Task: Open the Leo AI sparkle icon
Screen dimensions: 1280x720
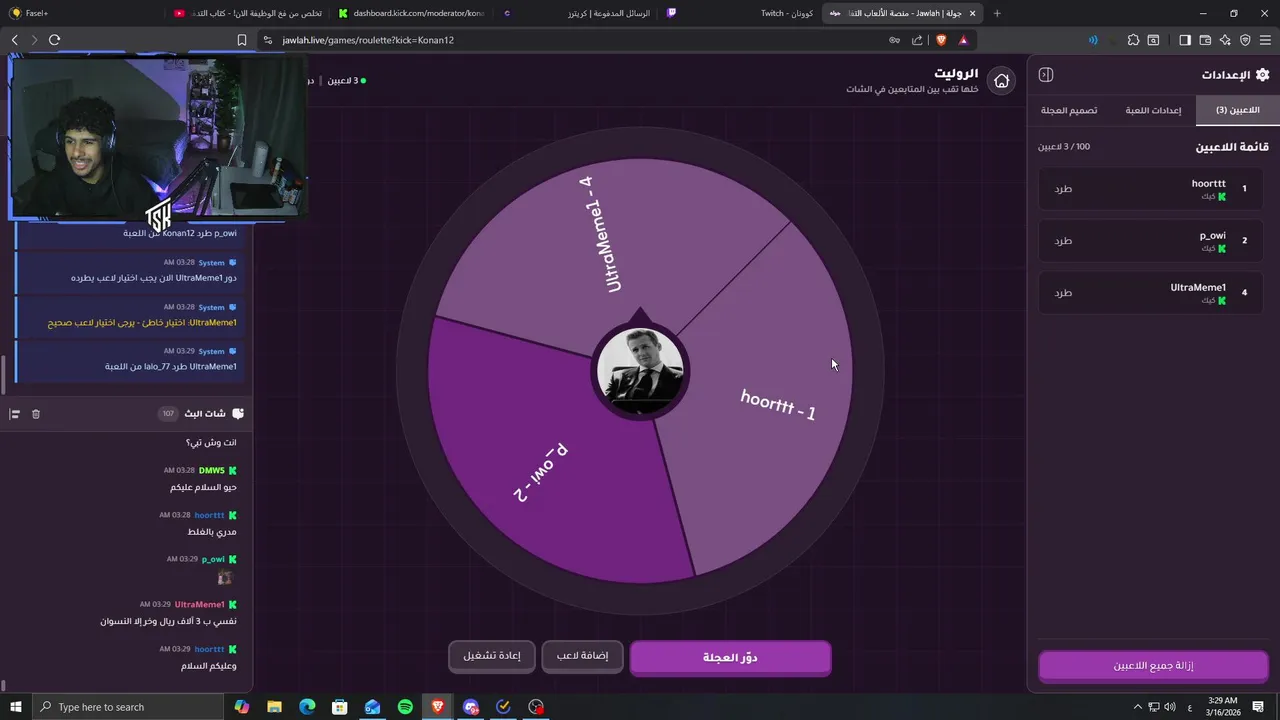Action: [1225, 40]
